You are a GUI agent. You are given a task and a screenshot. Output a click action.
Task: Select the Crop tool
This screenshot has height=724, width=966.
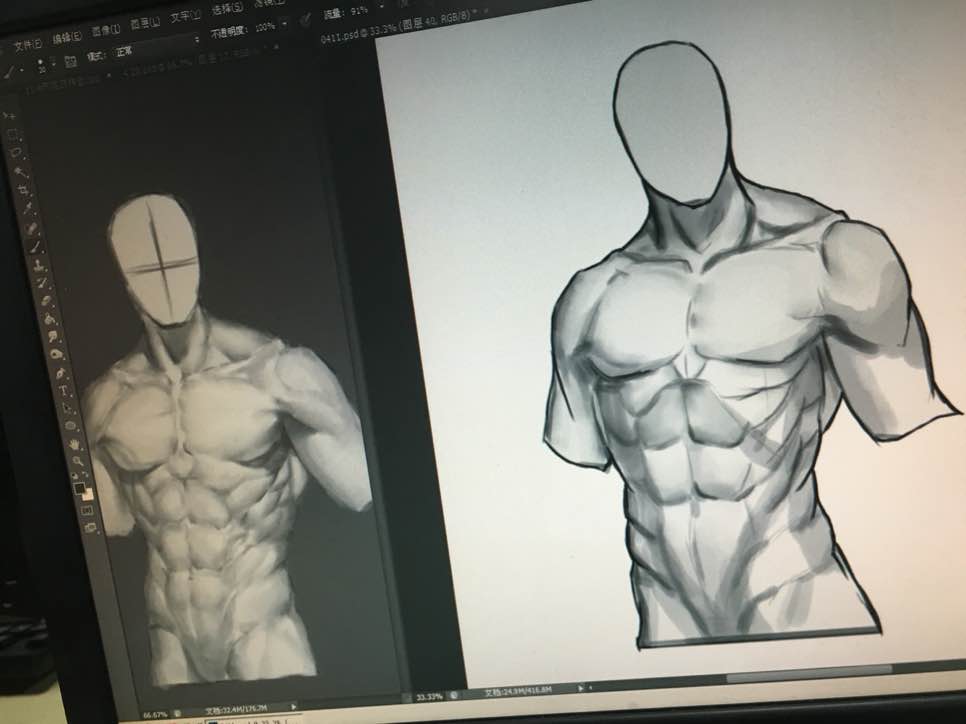coord(24,189)
